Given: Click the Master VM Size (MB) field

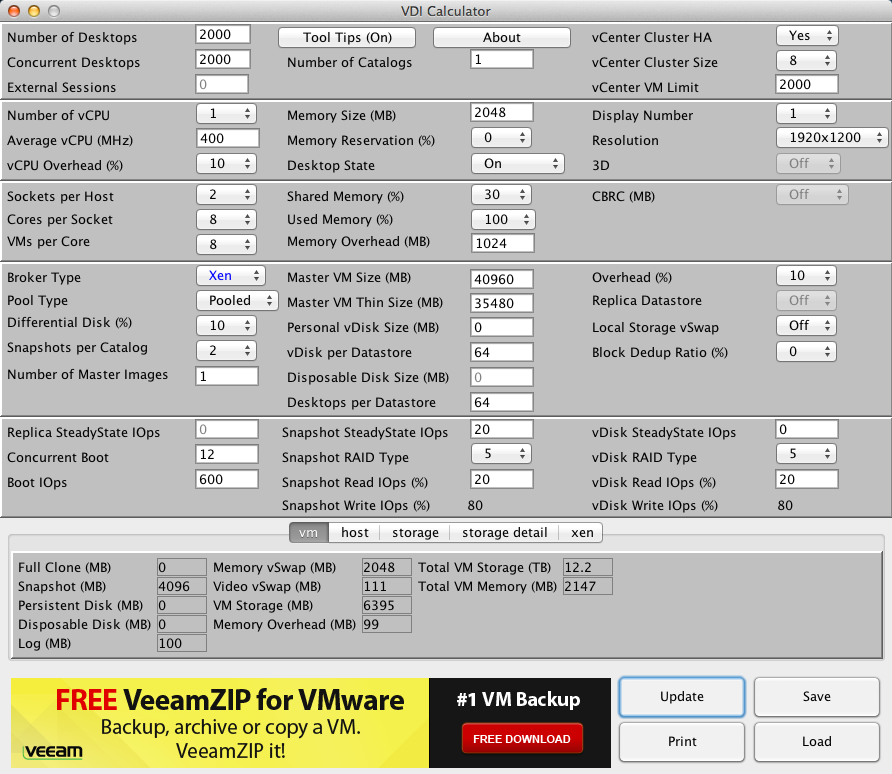Looking at the screenshot, I should (x=502, y=279).
